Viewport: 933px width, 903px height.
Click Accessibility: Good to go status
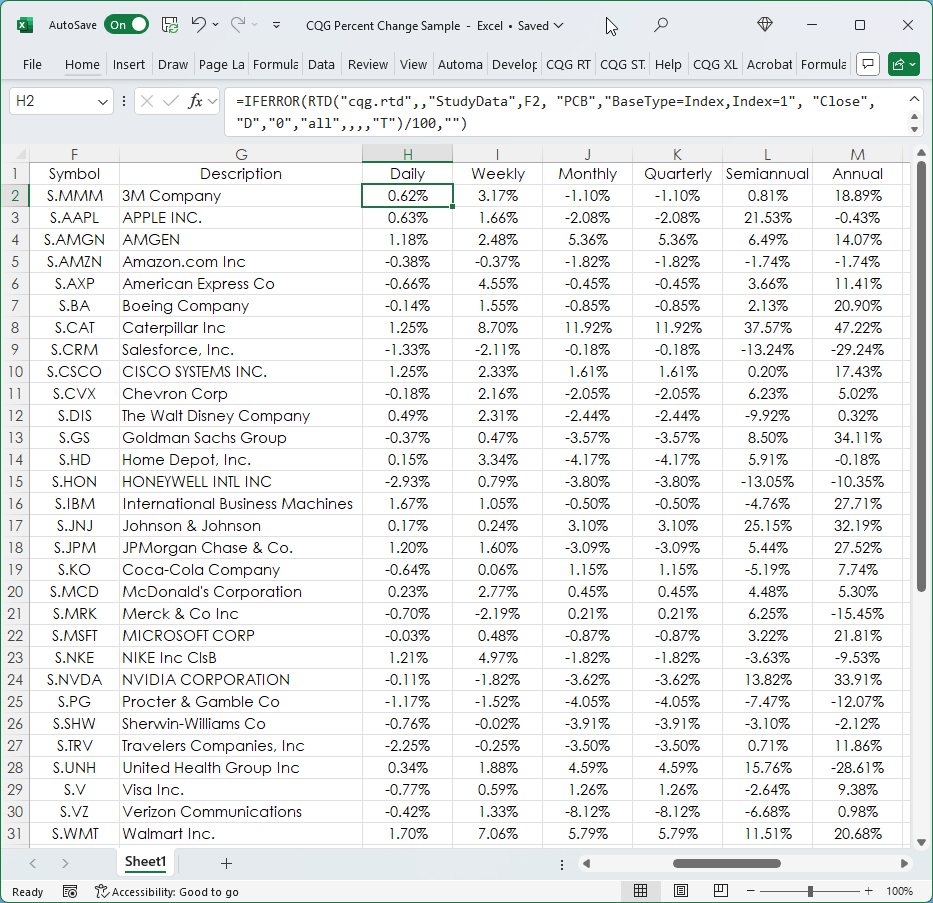pyautogui.click(x=166, y=891)
